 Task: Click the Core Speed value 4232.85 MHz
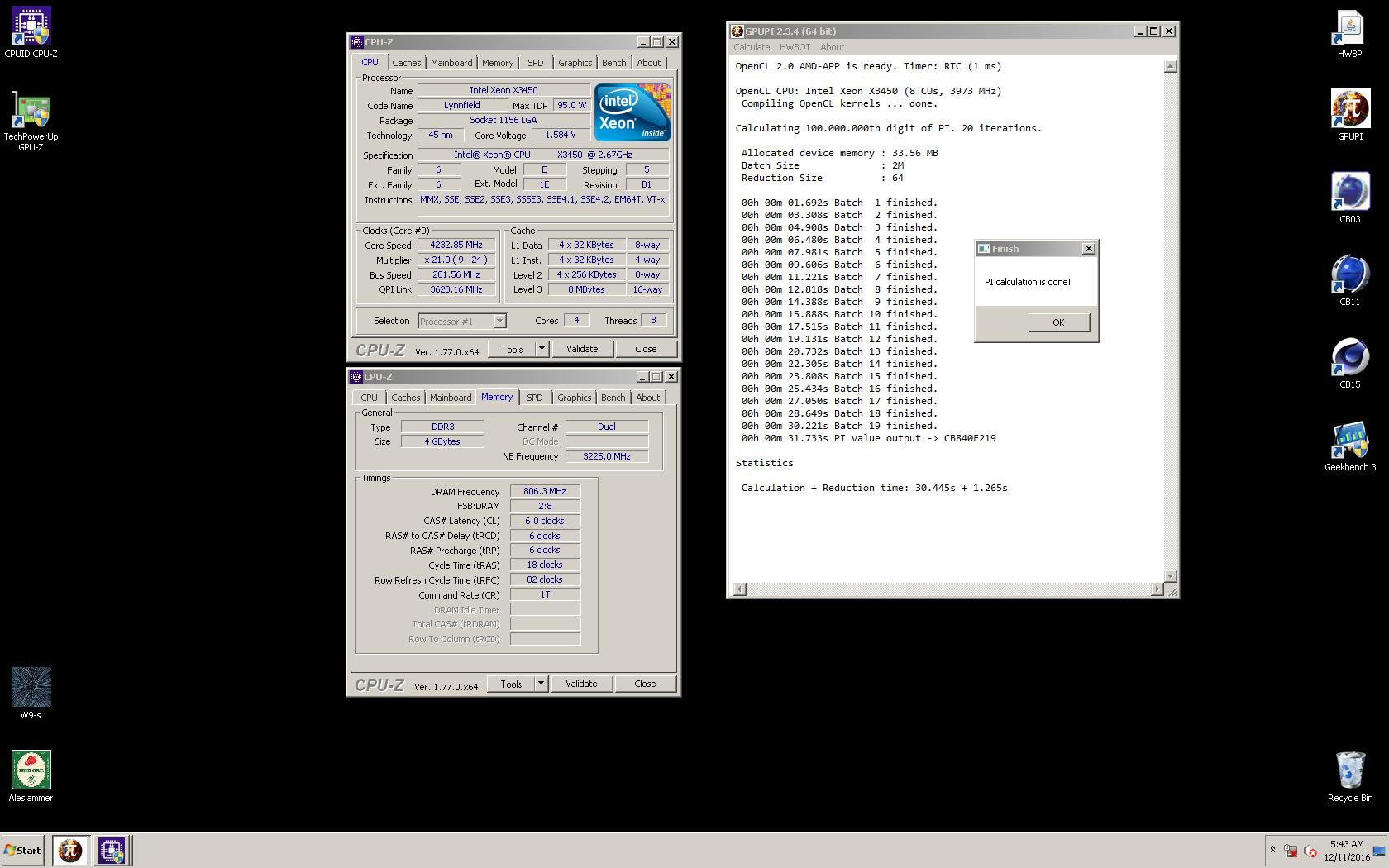click(456, 245)
